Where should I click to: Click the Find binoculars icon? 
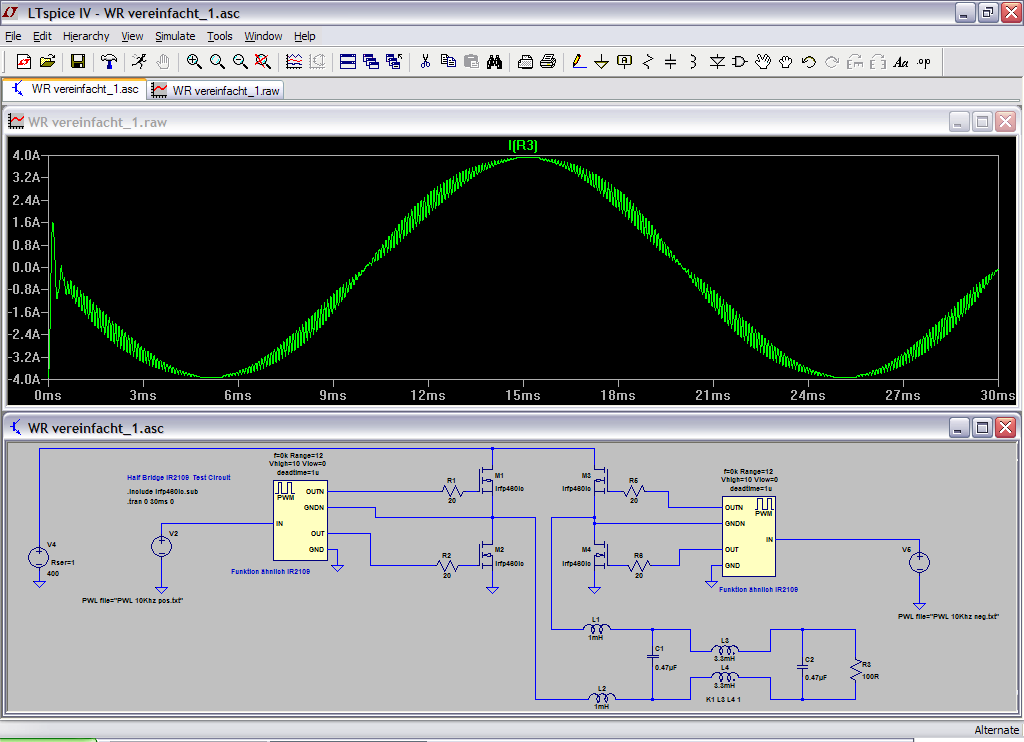(494, 61)
